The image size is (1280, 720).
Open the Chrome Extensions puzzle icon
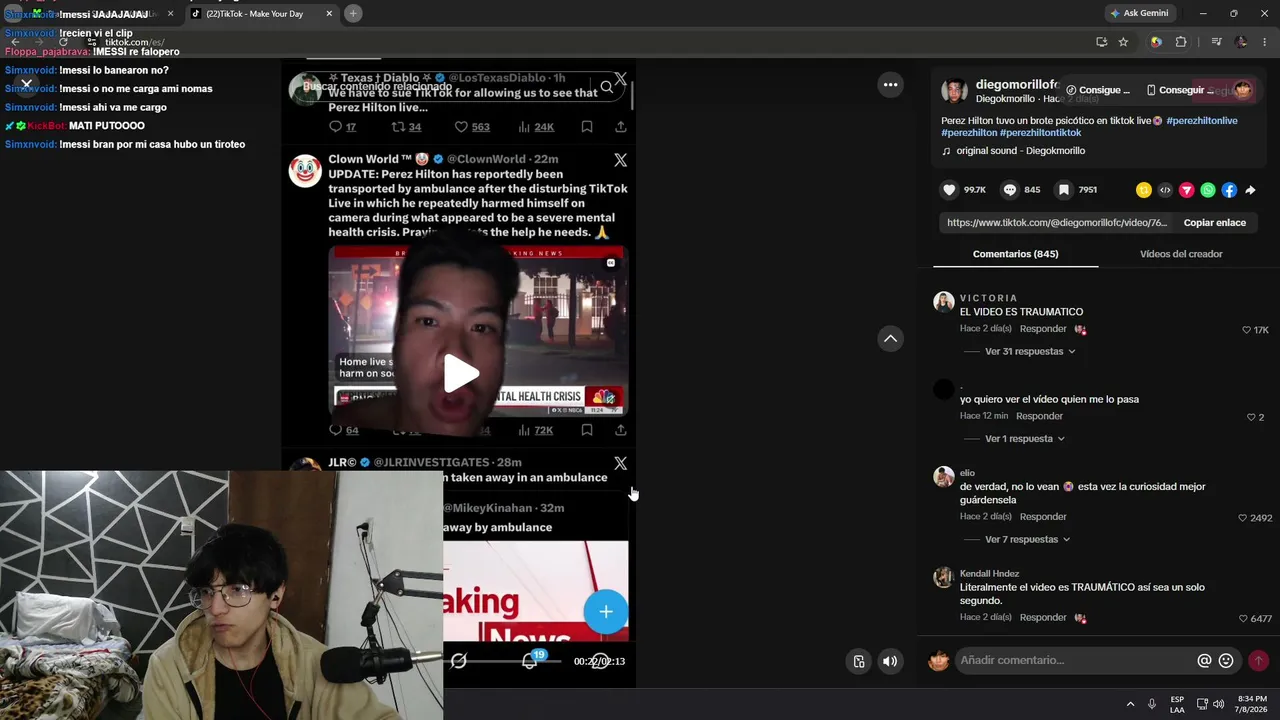pos(1181,42)
